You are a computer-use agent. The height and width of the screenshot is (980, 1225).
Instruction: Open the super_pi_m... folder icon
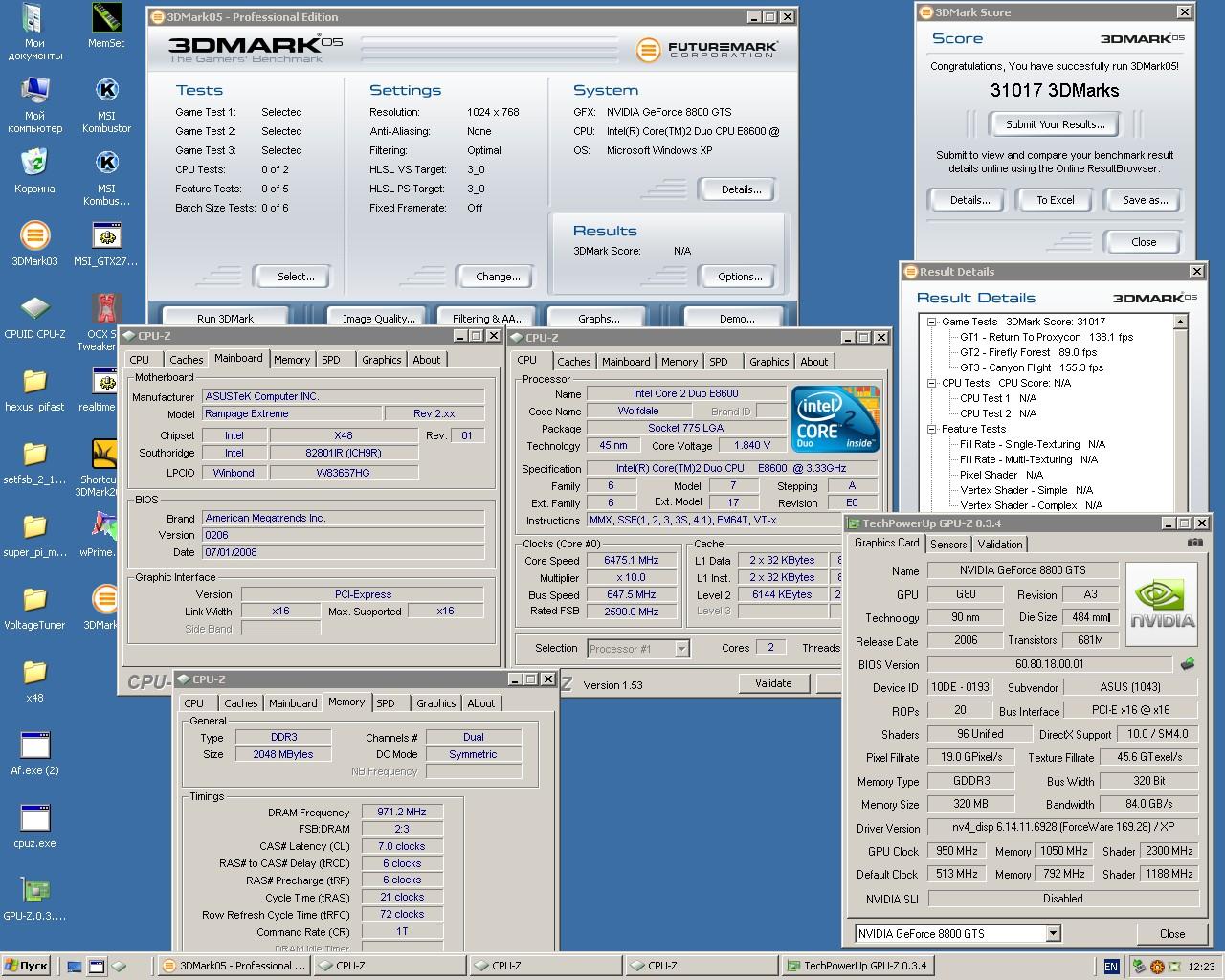click(34, 535)
